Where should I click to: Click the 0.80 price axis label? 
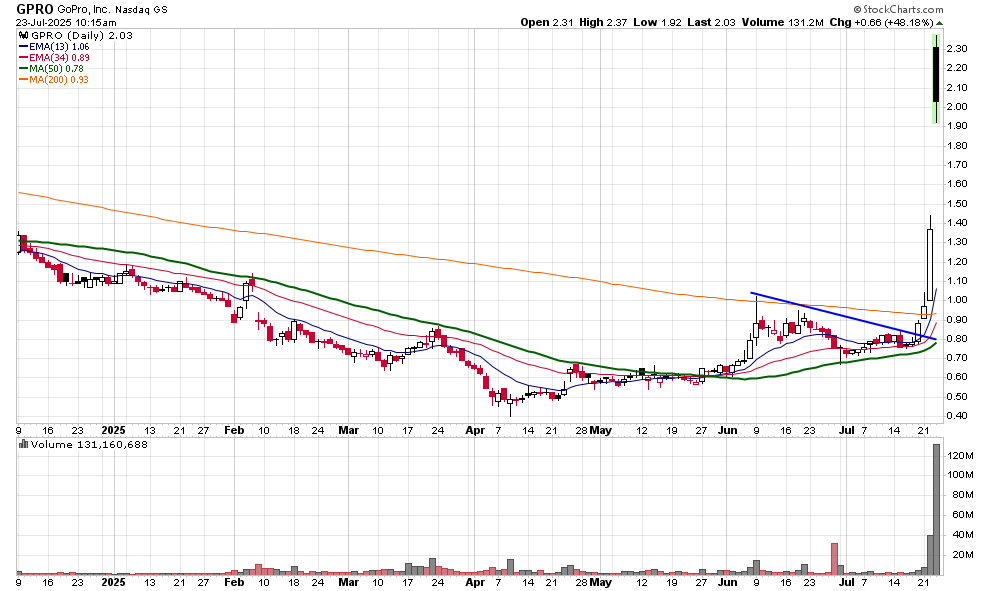point(957,338)
